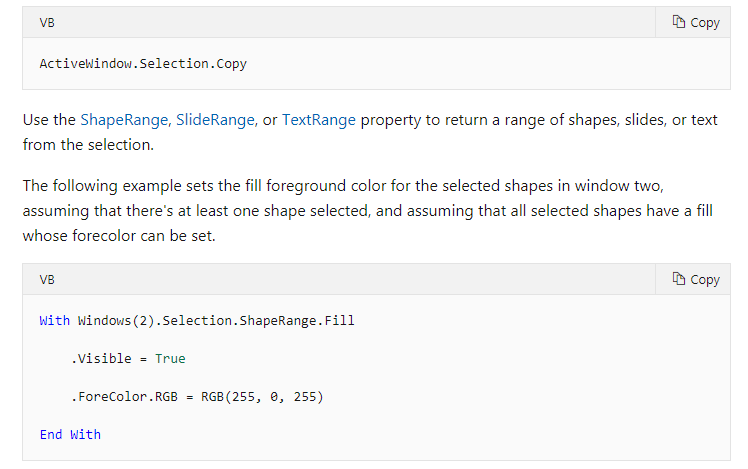The image size is (748, 469).
Task: Click the With keyword starting the Windows(2) line
Action: pos(54,321)
